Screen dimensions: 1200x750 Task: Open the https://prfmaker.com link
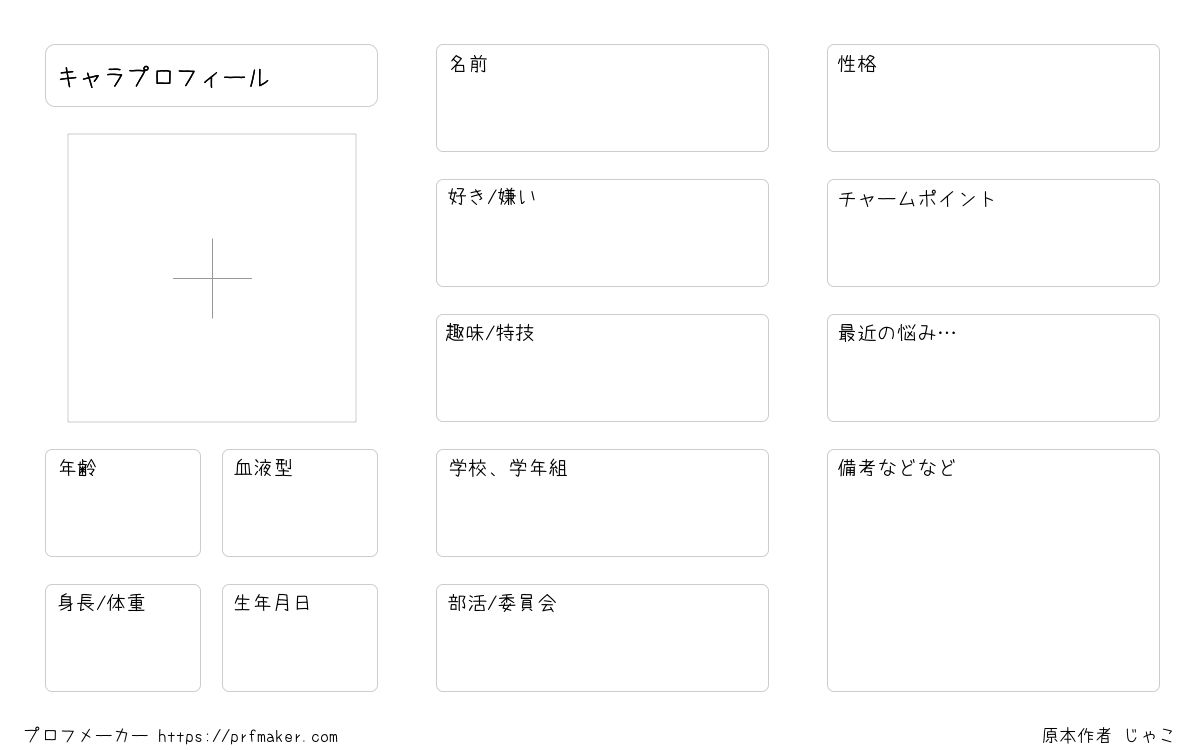248,737
